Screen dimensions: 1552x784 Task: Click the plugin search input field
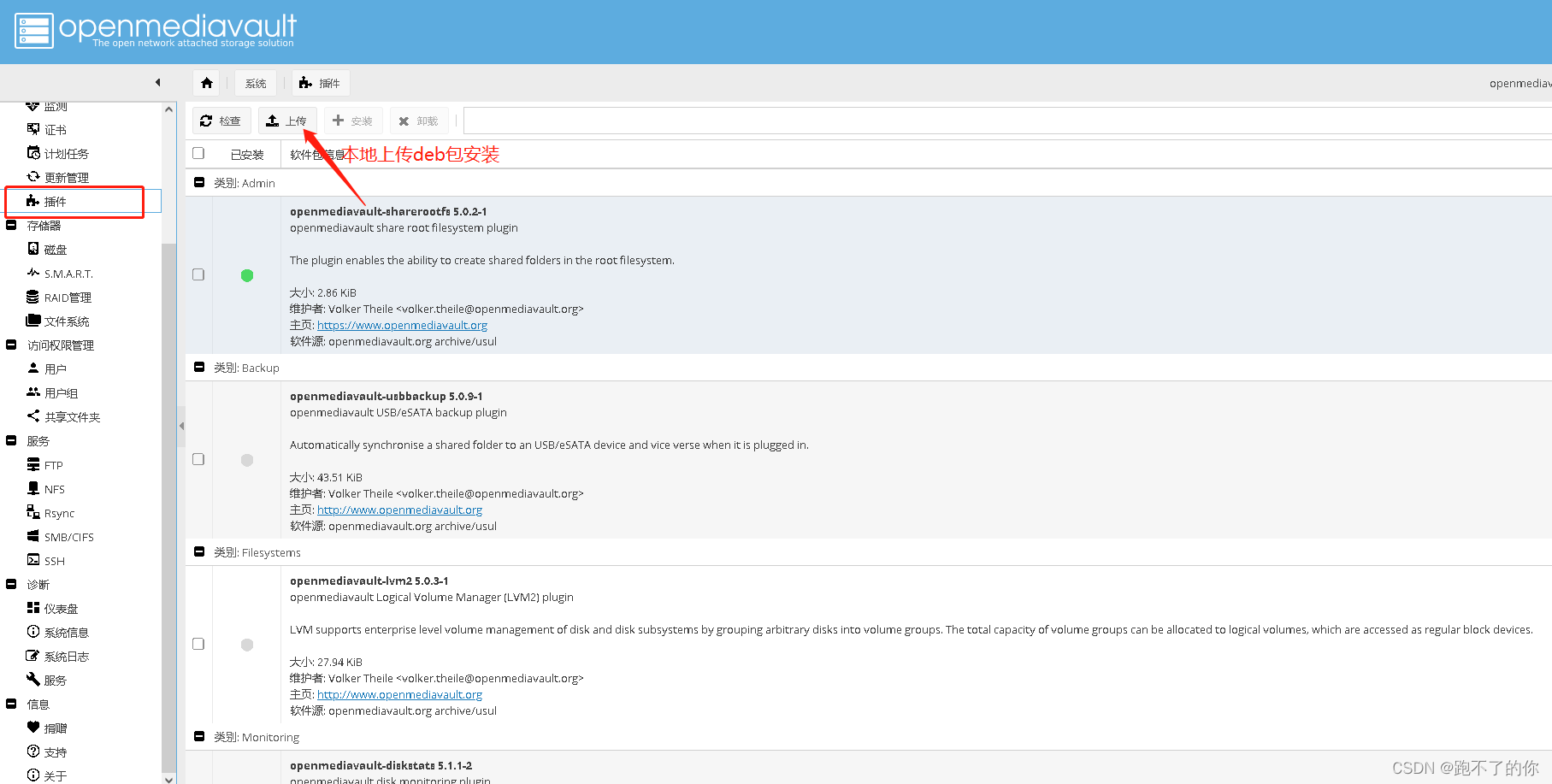1007,121
